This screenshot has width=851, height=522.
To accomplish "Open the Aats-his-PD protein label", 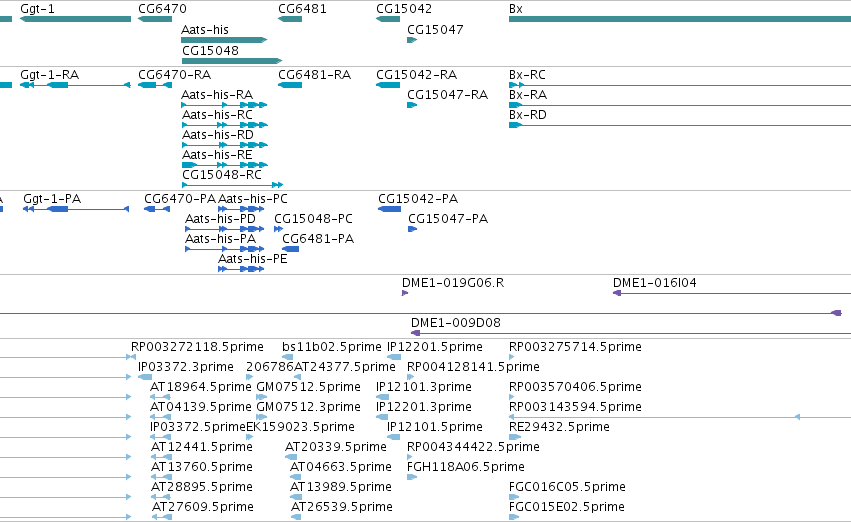I will click(220, 219).
